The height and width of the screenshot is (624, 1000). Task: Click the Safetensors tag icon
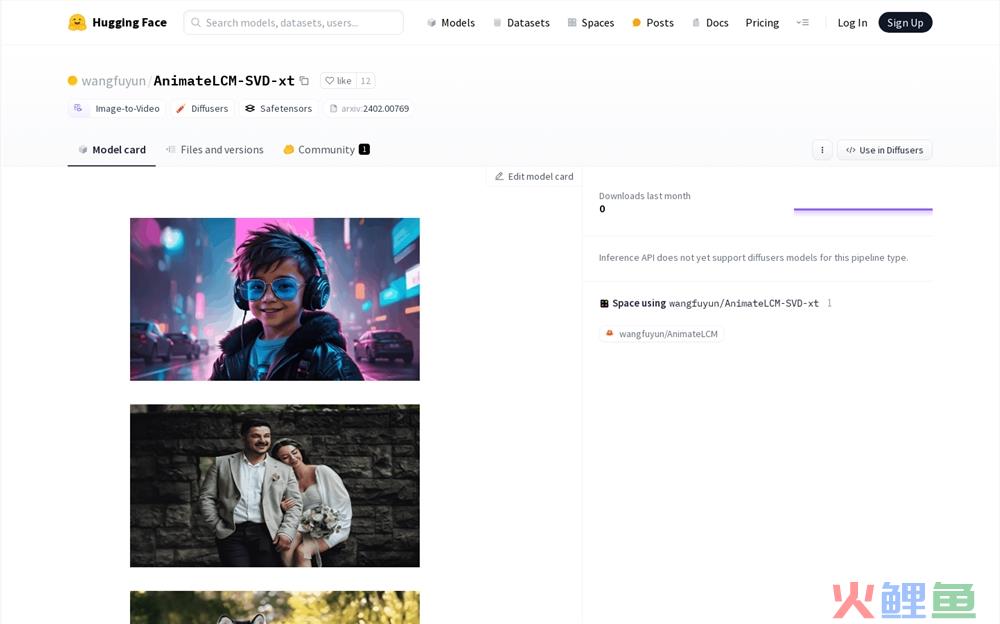tap(250, 108)
